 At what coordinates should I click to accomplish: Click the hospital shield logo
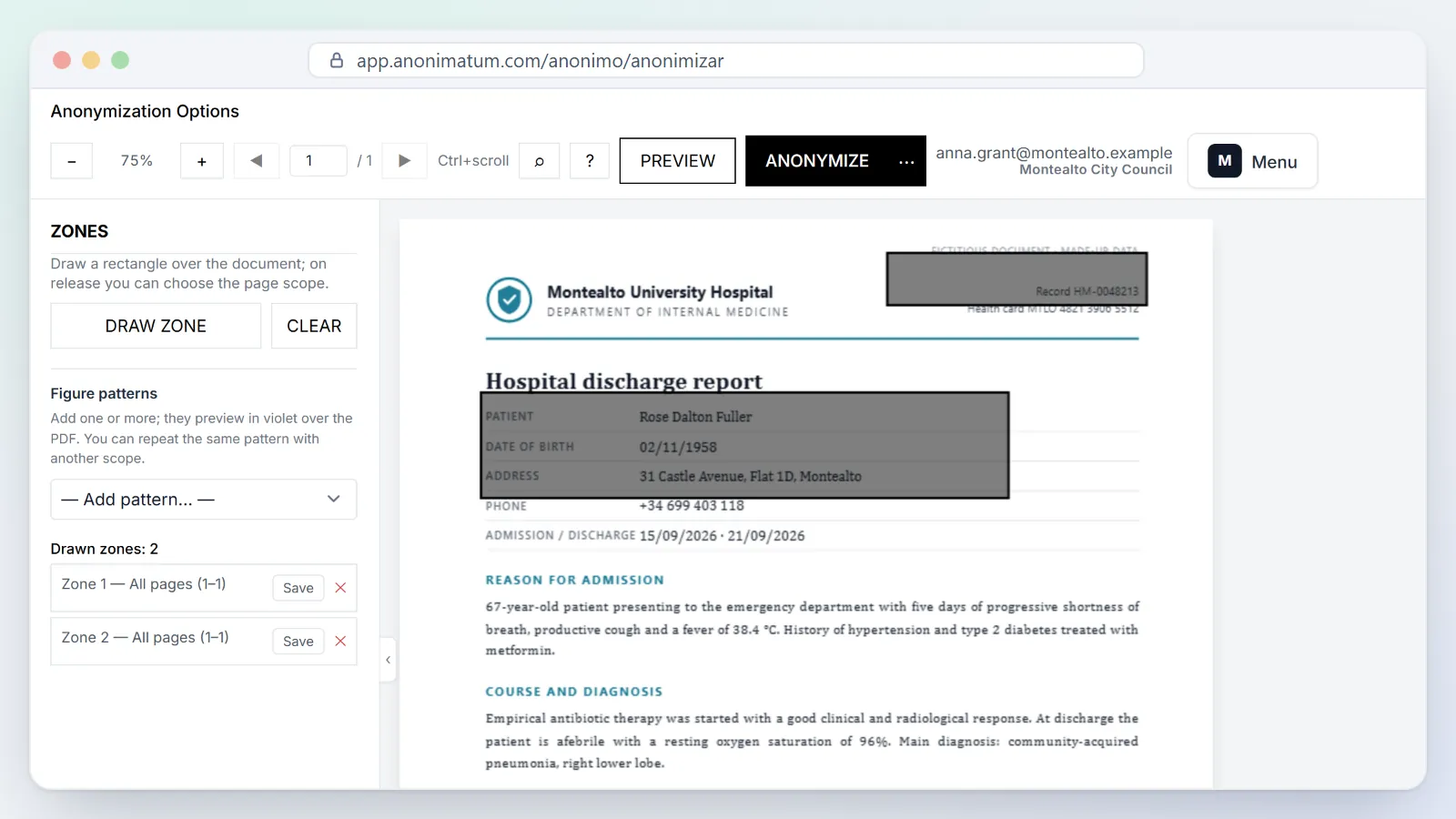pos(509,299)
